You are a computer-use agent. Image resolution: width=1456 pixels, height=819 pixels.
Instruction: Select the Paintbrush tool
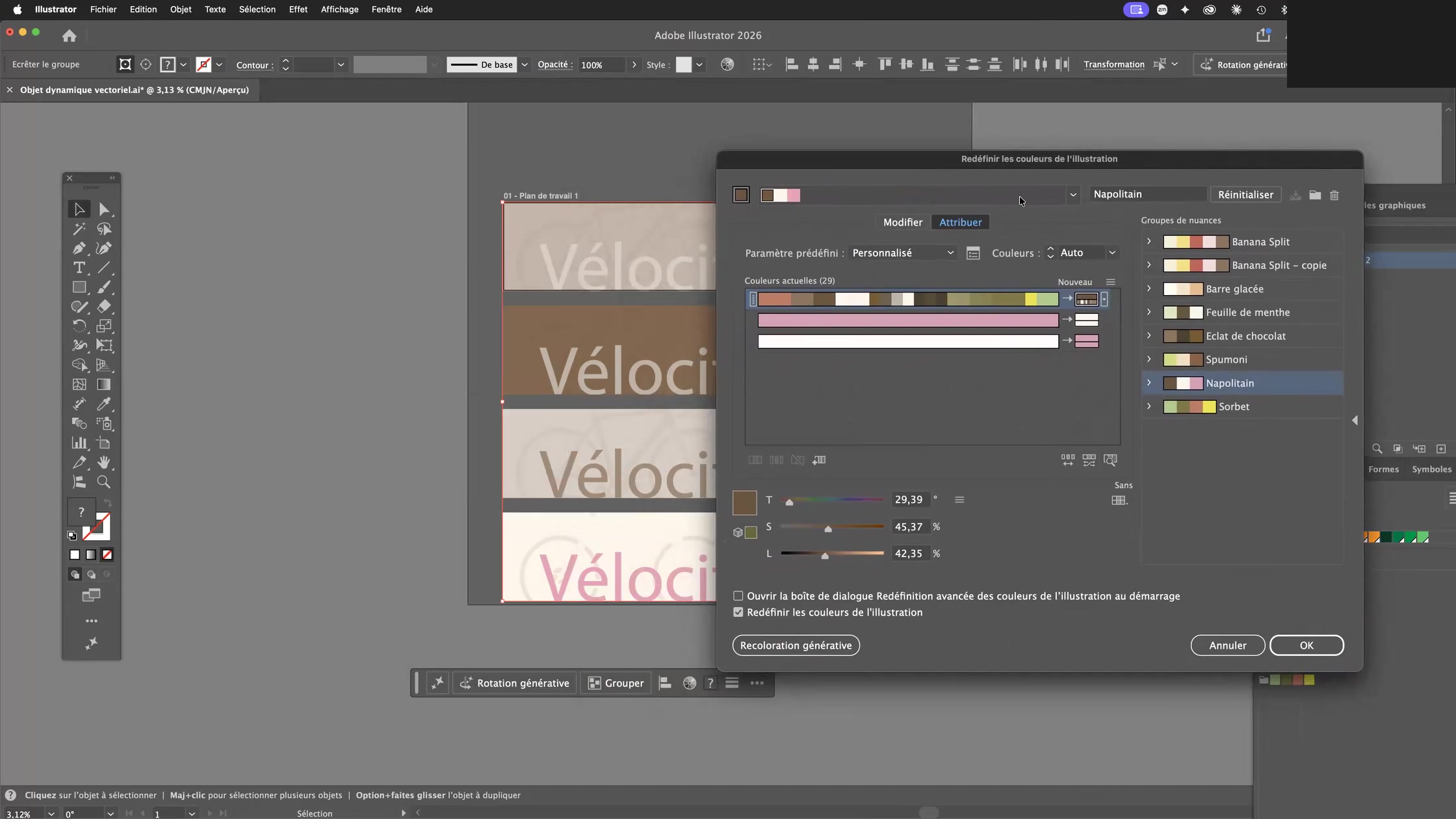[x=104, y=287]
